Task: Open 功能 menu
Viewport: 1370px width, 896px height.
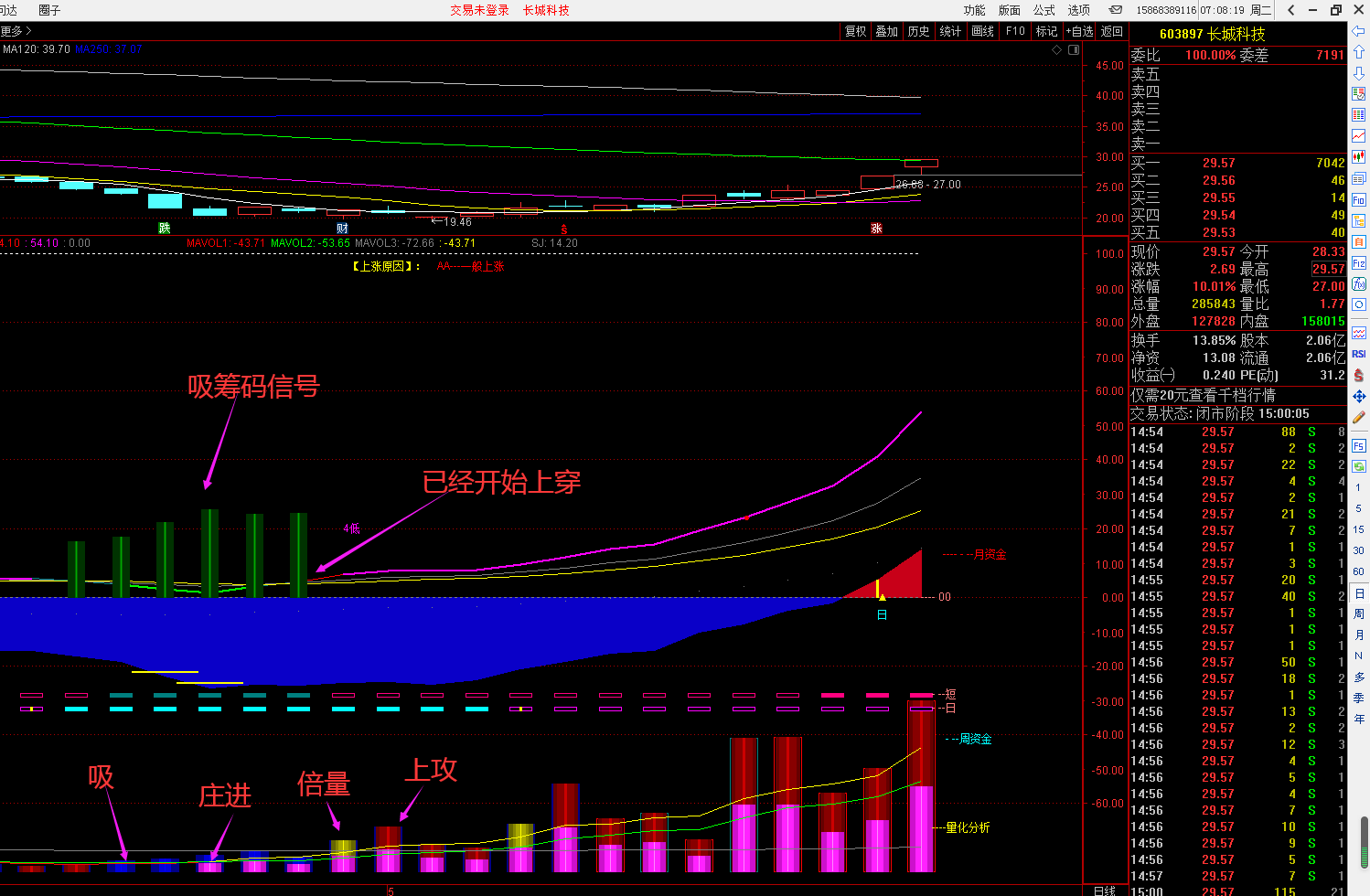Action: 975,10
